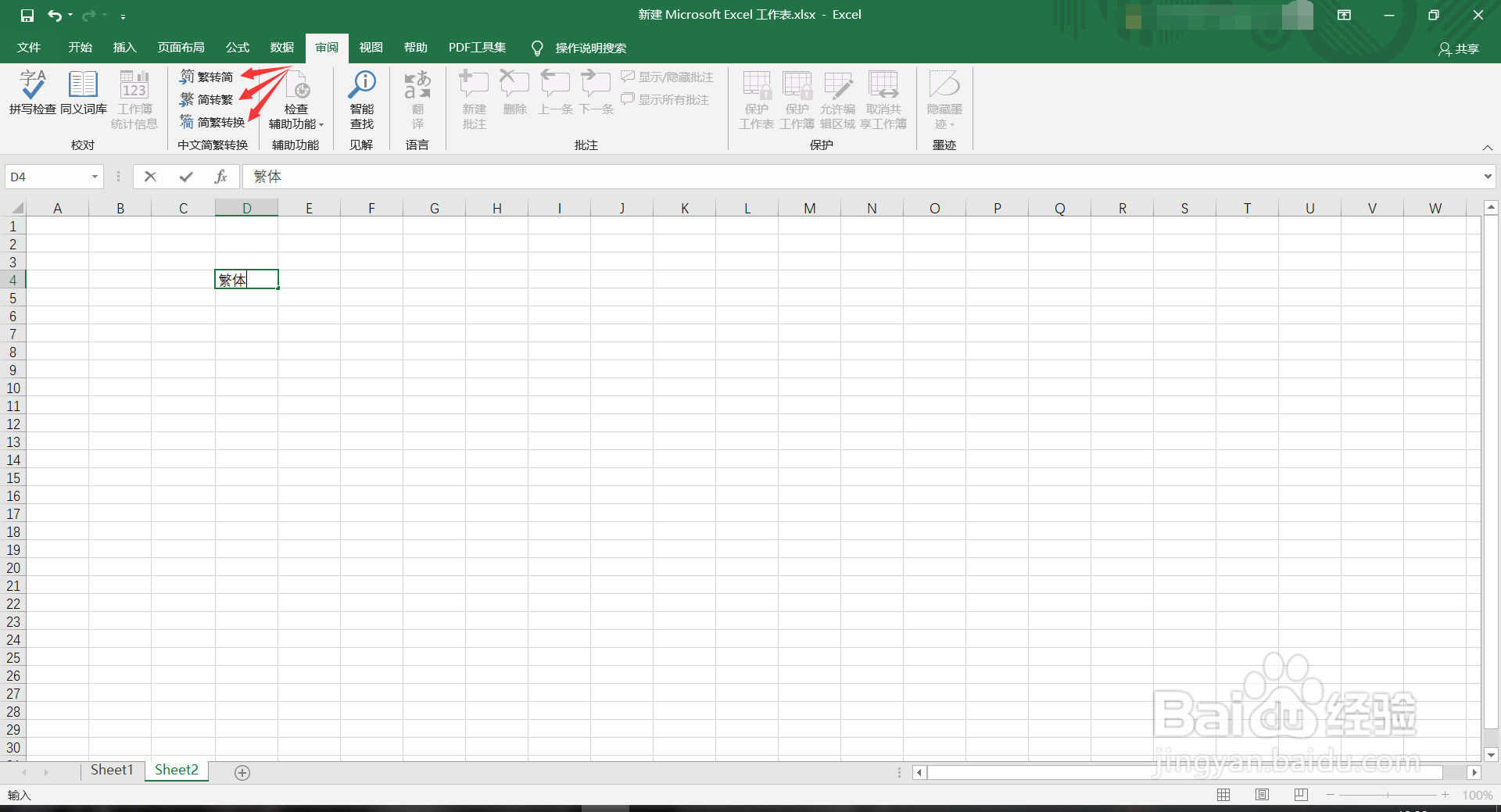Click 工作簿统计信息 icon
1501x812 pixels.
point(134,99)
